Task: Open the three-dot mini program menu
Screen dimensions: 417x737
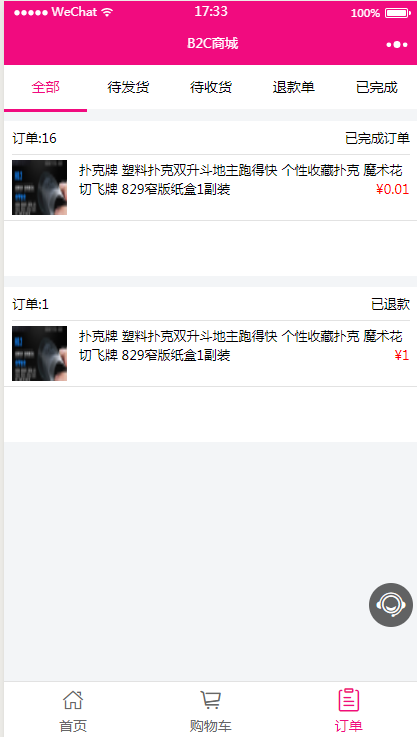Action: 397,44
